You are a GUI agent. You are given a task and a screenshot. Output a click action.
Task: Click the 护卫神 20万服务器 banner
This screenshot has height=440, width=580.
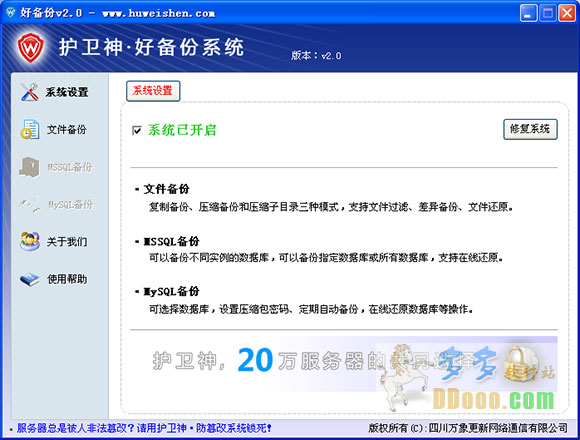(x=344, y=364)
